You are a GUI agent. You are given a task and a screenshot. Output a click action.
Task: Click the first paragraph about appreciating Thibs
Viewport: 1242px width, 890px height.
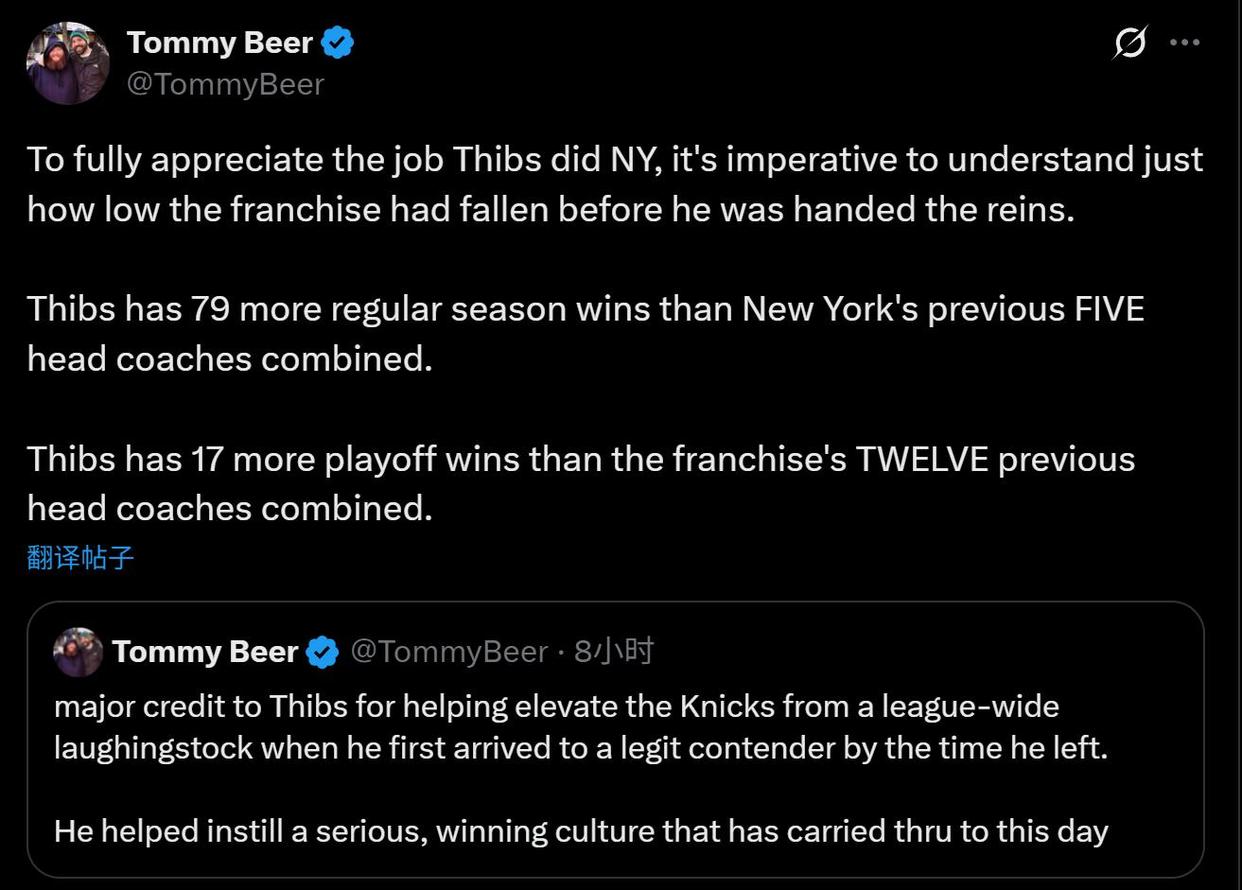[615, 184]
